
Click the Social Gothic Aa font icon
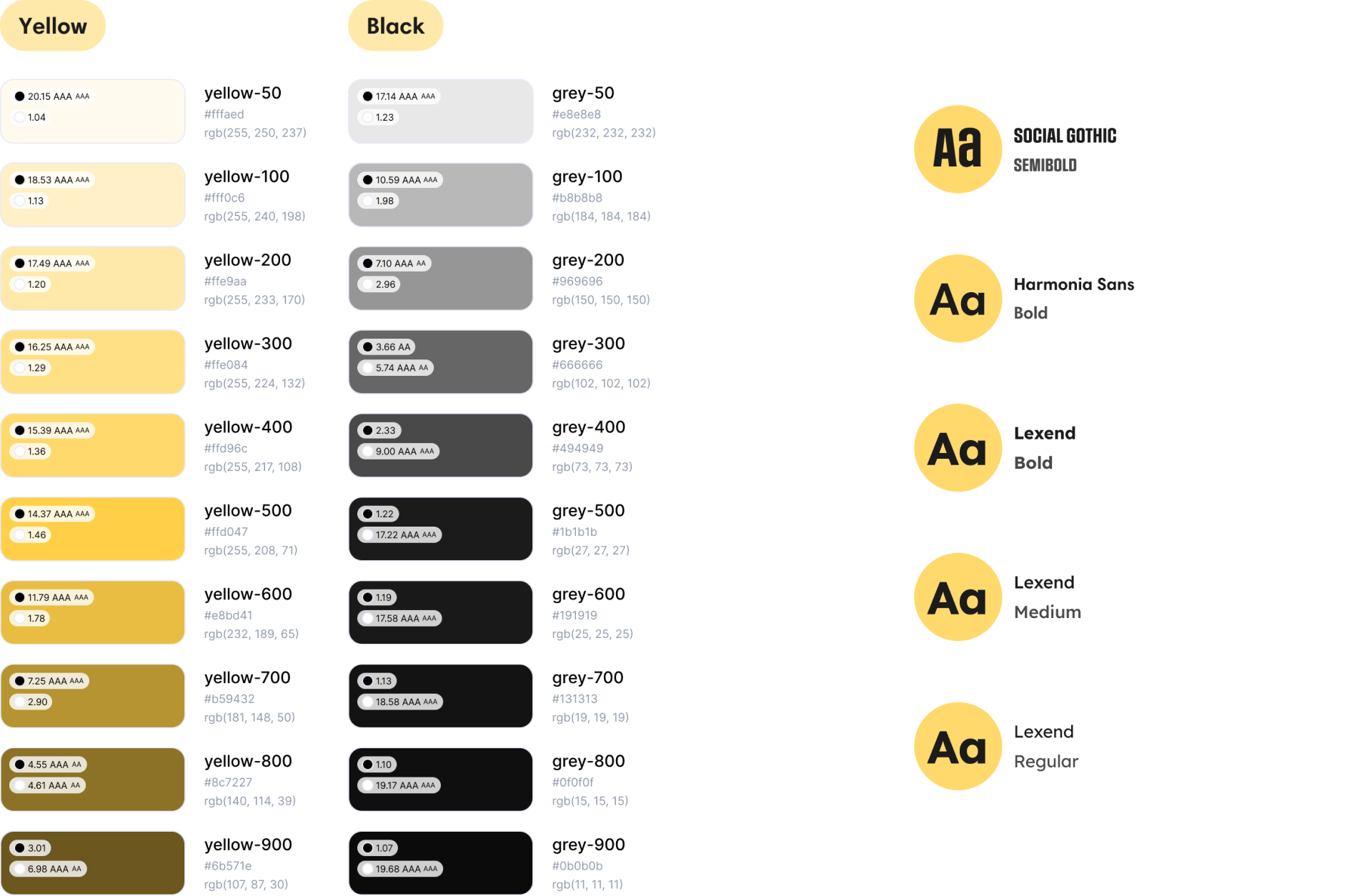click(x=958, y=149)
